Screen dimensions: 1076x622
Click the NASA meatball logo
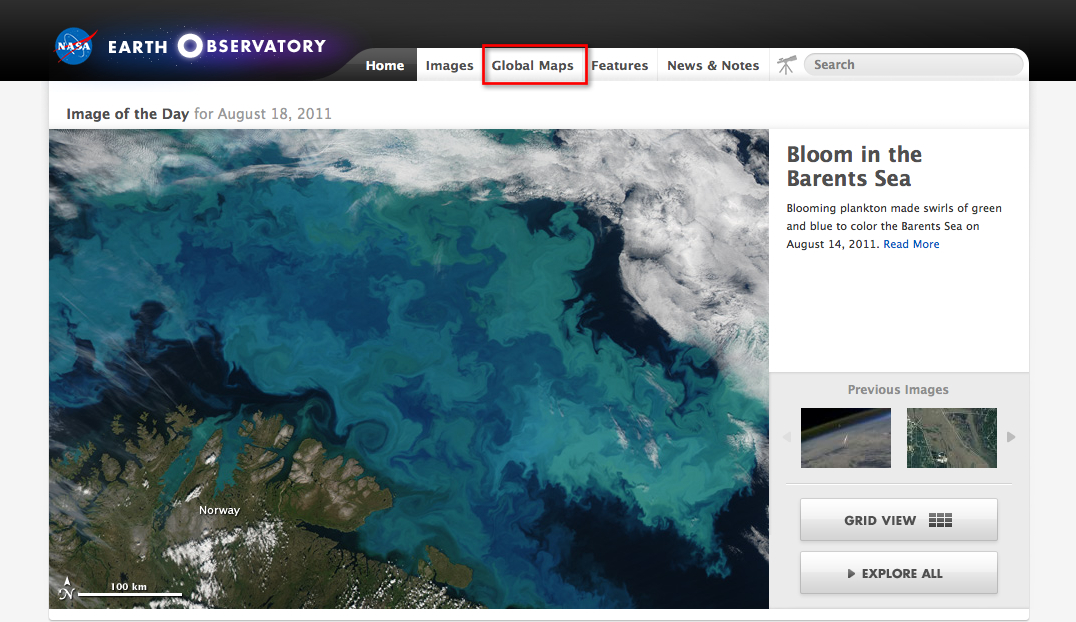[x=74, y=45]
